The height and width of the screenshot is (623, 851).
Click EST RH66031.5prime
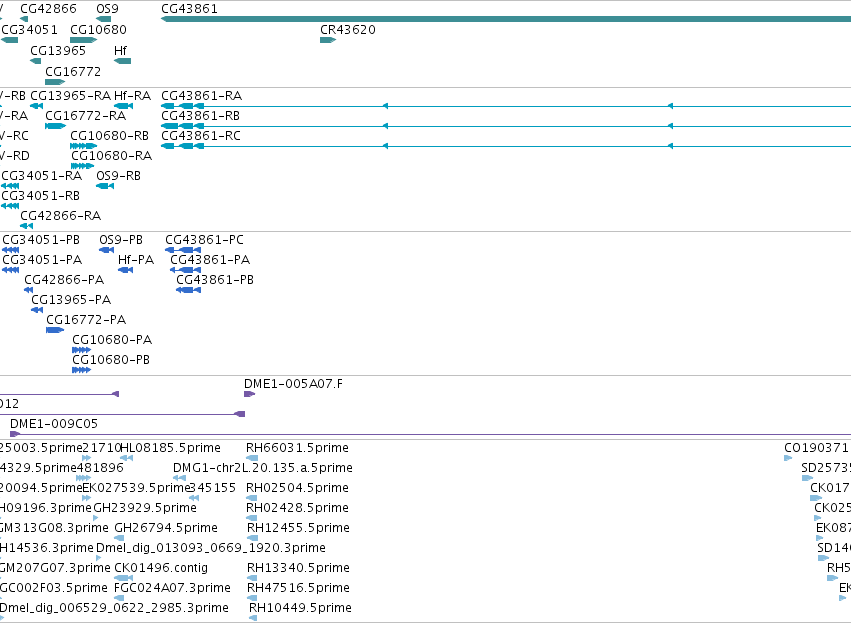point(252,458)
